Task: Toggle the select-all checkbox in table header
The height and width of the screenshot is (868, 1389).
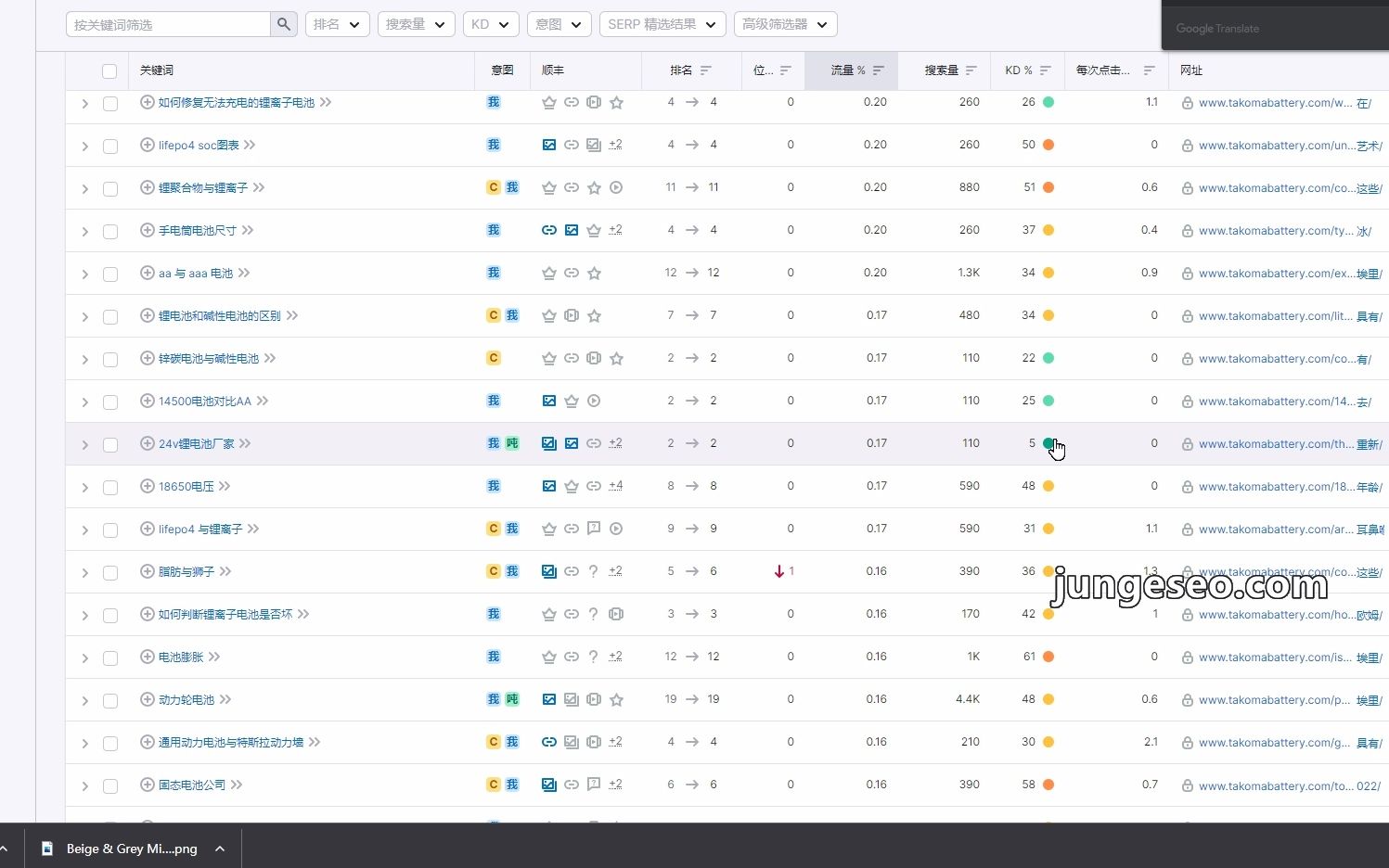Action: pyautogui.click(x=109, y=70)
